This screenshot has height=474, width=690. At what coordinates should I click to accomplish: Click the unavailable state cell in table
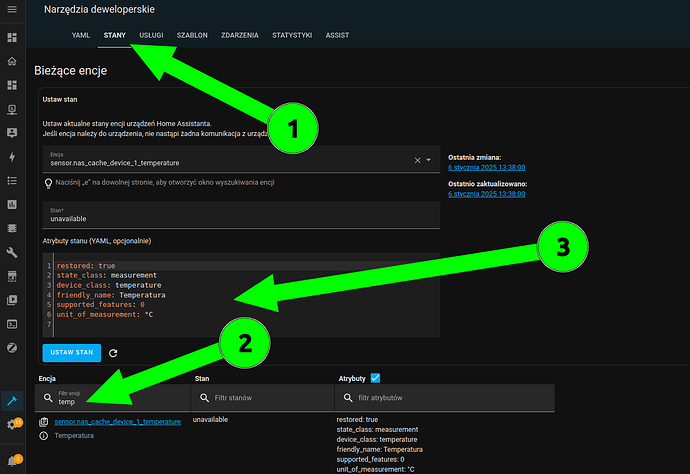pyautogui.click(x=210, y=420)
